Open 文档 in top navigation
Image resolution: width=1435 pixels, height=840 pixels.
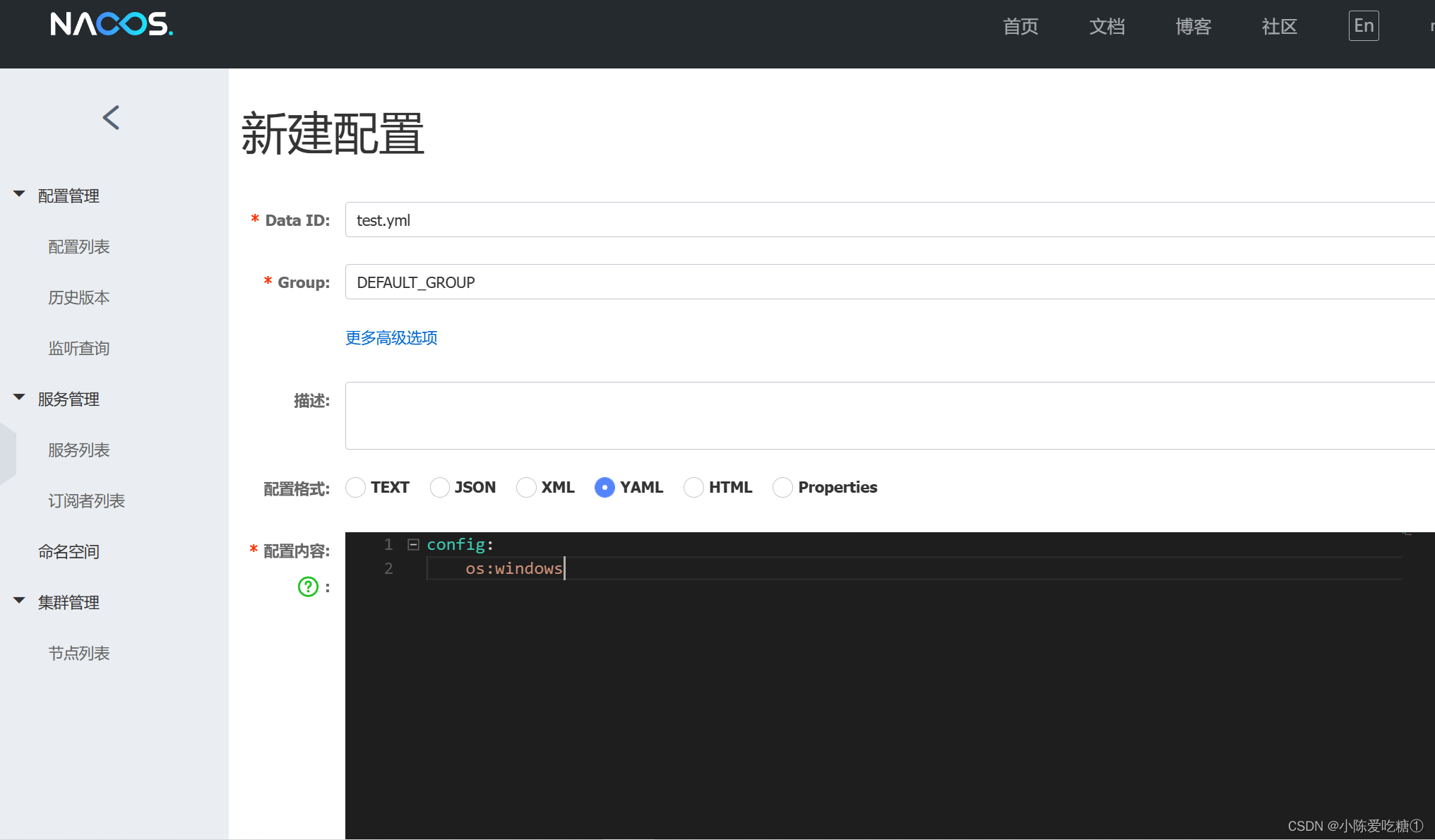1107,27
